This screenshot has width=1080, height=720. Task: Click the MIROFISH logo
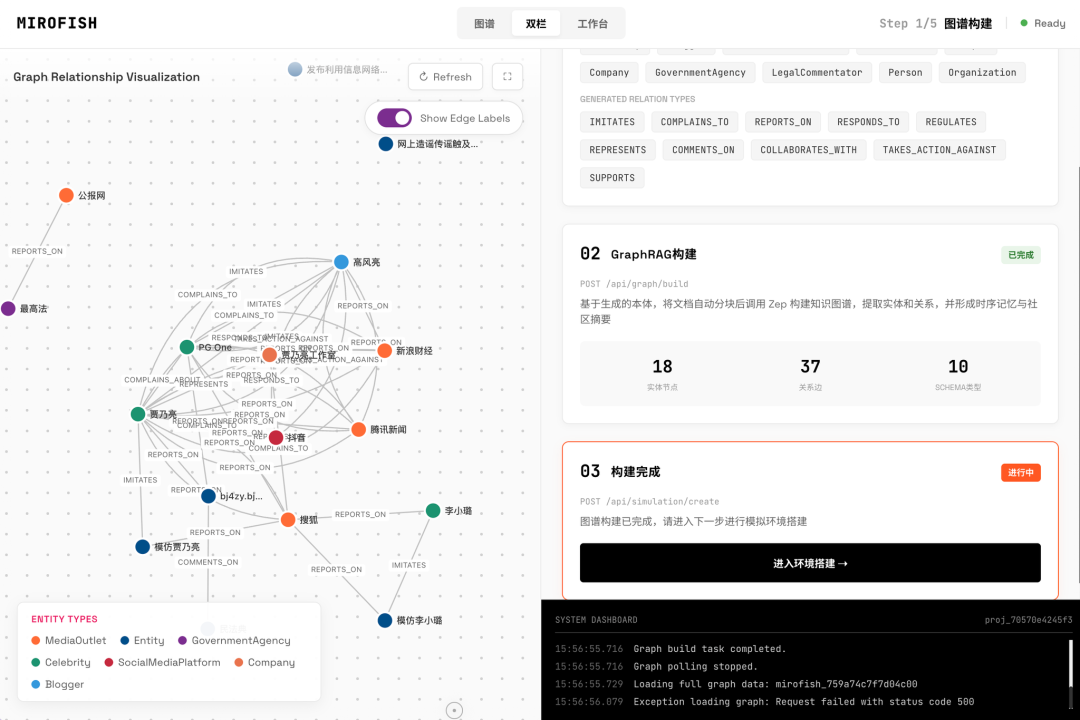click(57, 23)
